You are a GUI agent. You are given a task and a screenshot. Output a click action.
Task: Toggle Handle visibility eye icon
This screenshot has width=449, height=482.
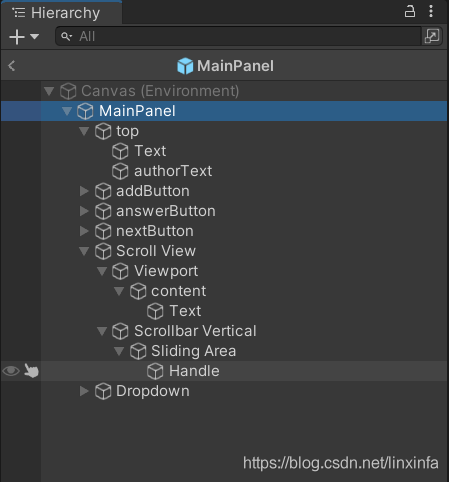(x=11, y=371)
